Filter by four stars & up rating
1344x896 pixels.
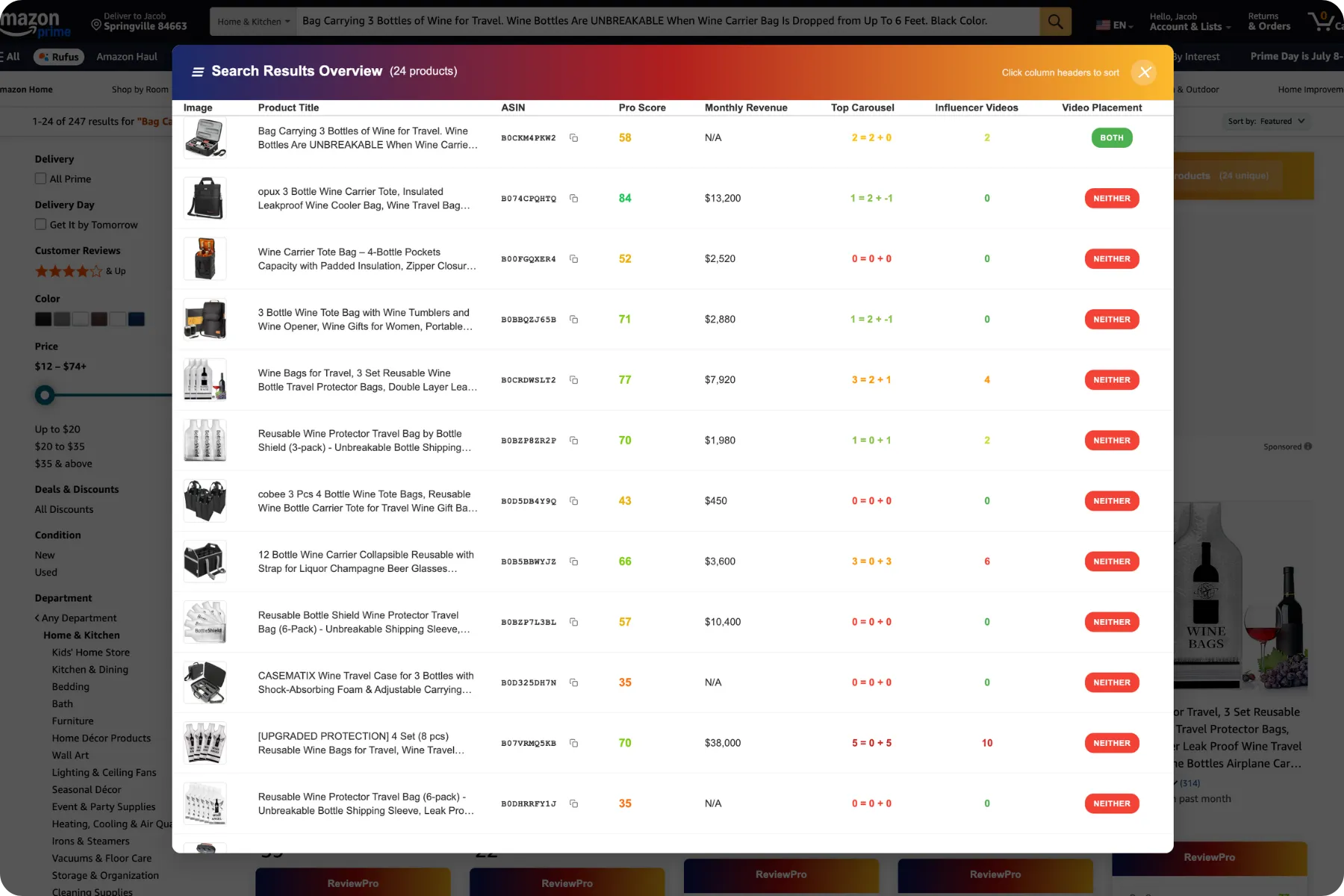[x=80, y=271]
